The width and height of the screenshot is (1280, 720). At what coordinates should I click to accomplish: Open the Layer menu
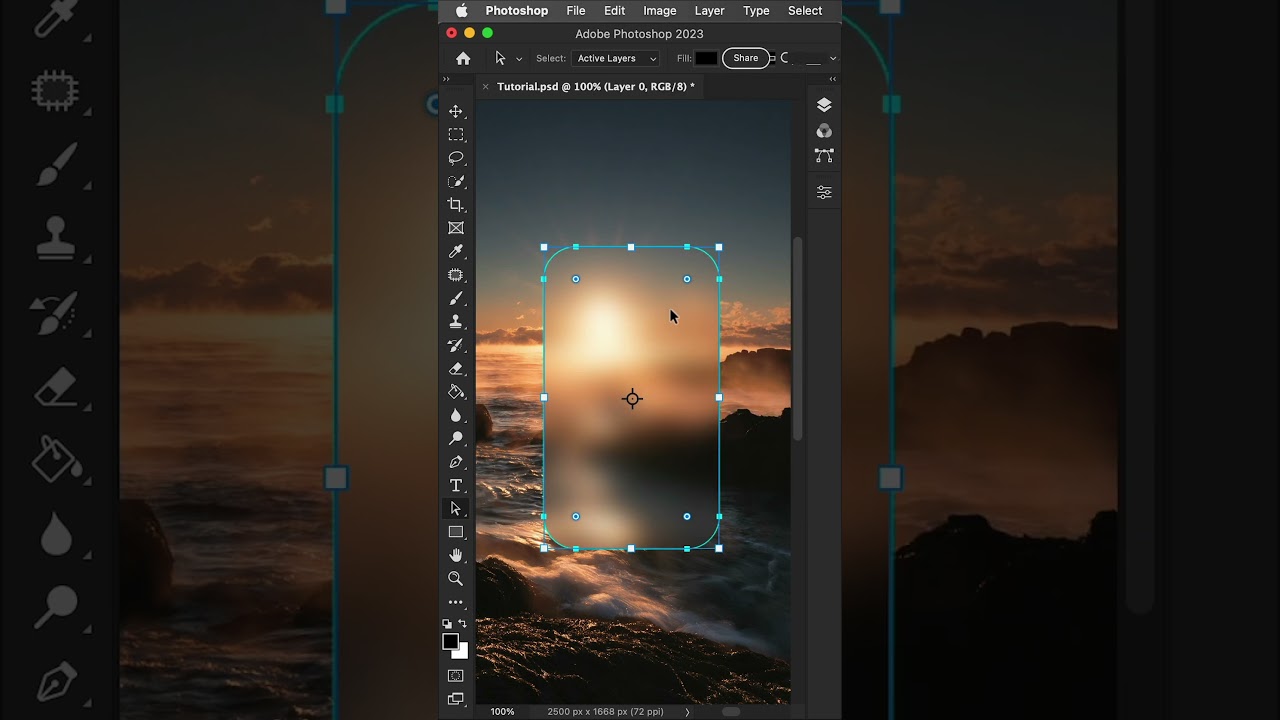pyautogui.click(x=709, y=11)
